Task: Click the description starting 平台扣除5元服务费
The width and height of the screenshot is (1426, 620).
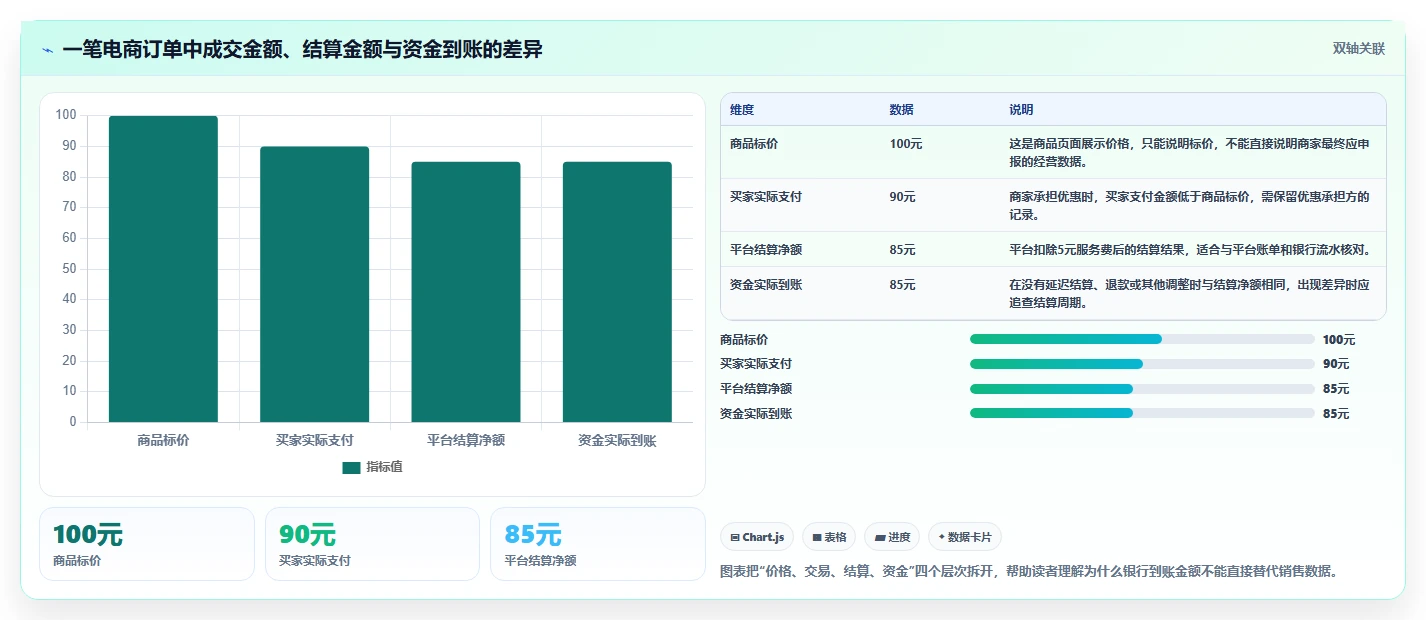Action: (1189, 249)
